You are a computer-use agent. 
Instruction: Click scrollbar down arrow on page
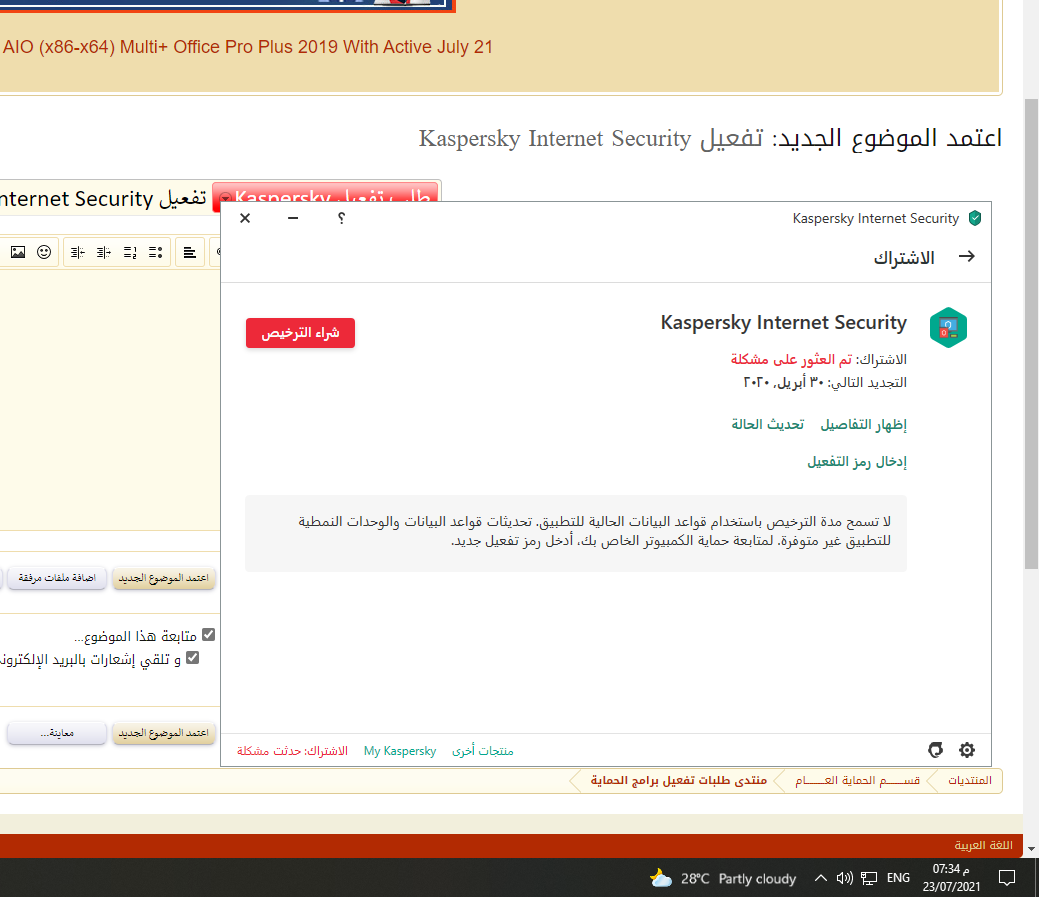(x=1031, y=849)
